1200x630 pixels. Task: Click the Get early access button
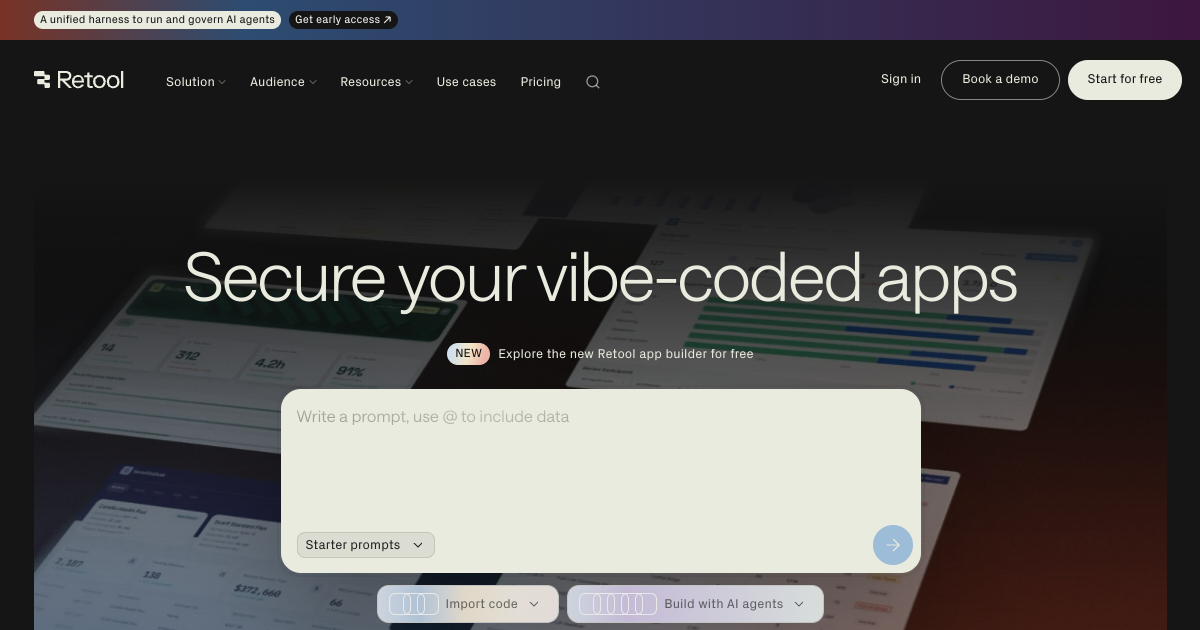tap(343, 20)
